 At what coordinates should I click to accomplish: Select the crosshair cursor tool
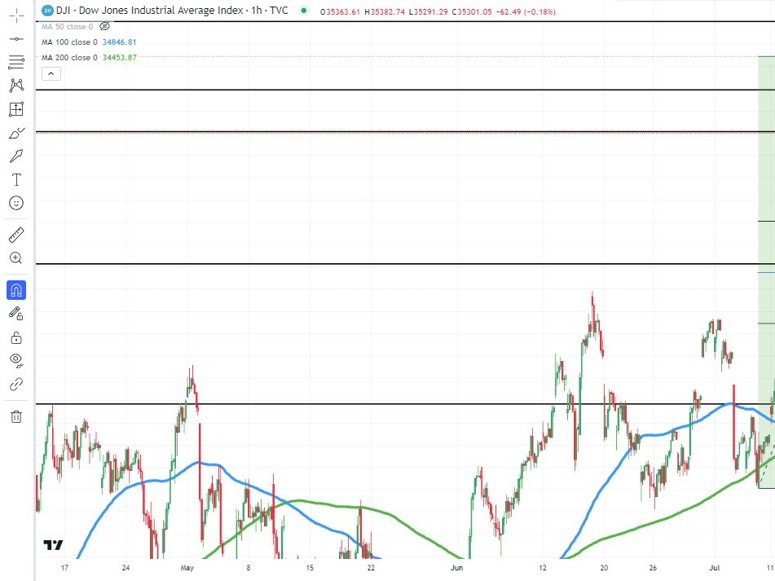[16, 15]
